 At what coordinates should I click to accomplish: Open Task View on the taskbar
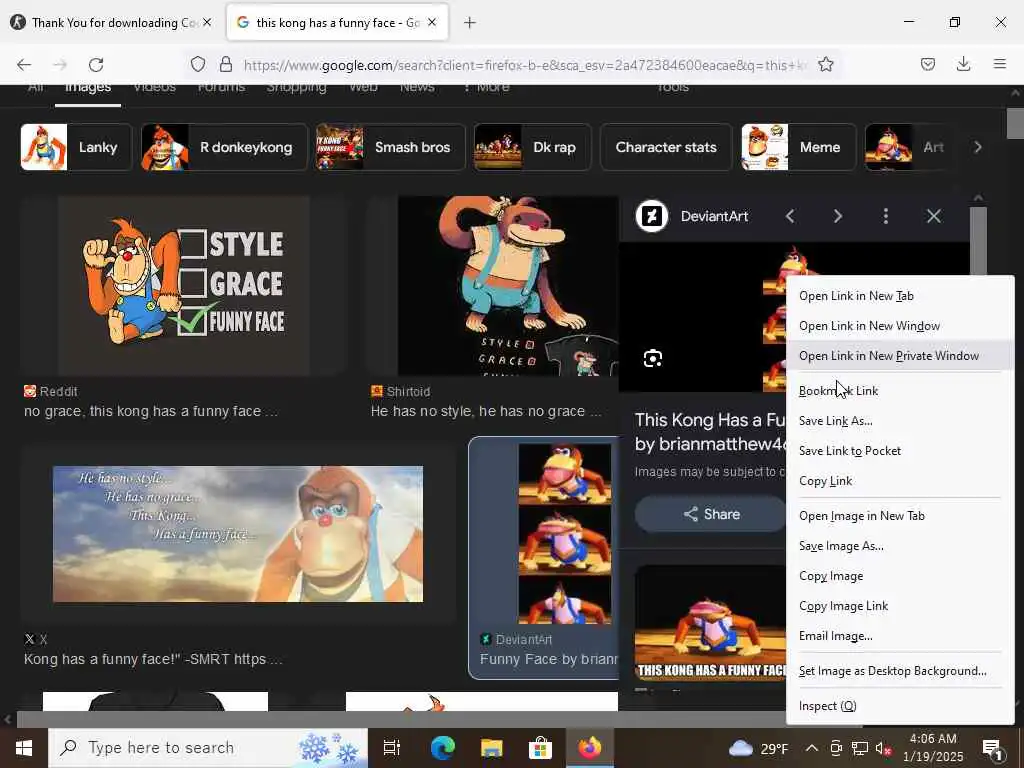click(392, 748)
